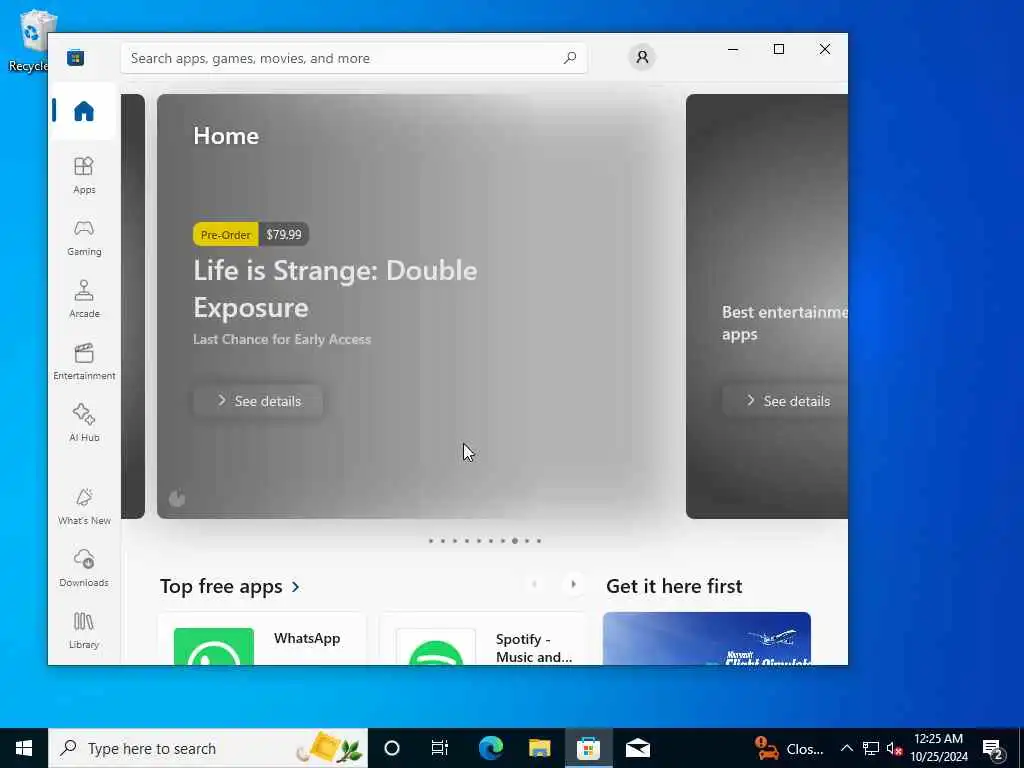Open the WhatsApp app card

(262, 639)
